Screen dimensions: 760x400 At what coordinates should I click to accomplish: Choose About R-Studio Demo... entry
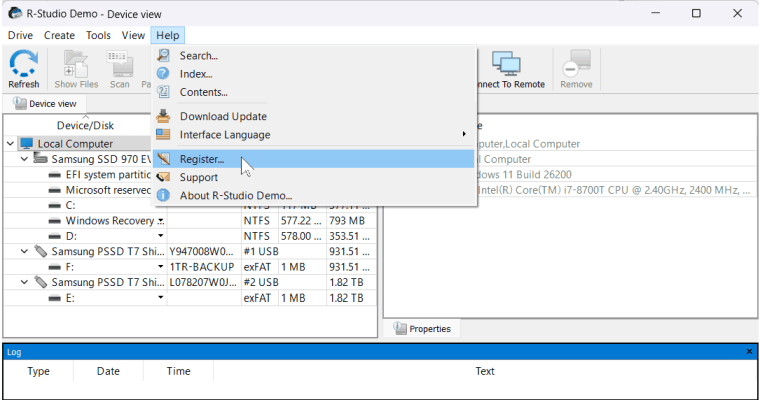click(313, 195)
